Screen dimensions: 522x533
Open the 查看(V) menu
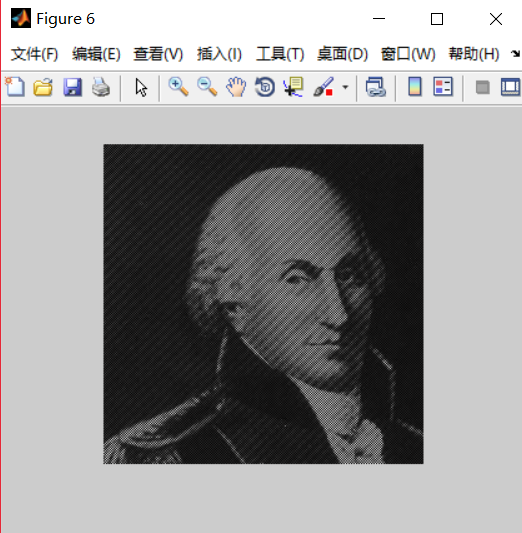click(158, 54)
